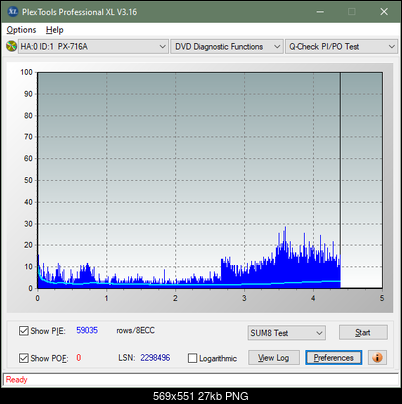Click the rows/8ECC label
The height and width of the screenshot is (404, 402).
(135, 330)
